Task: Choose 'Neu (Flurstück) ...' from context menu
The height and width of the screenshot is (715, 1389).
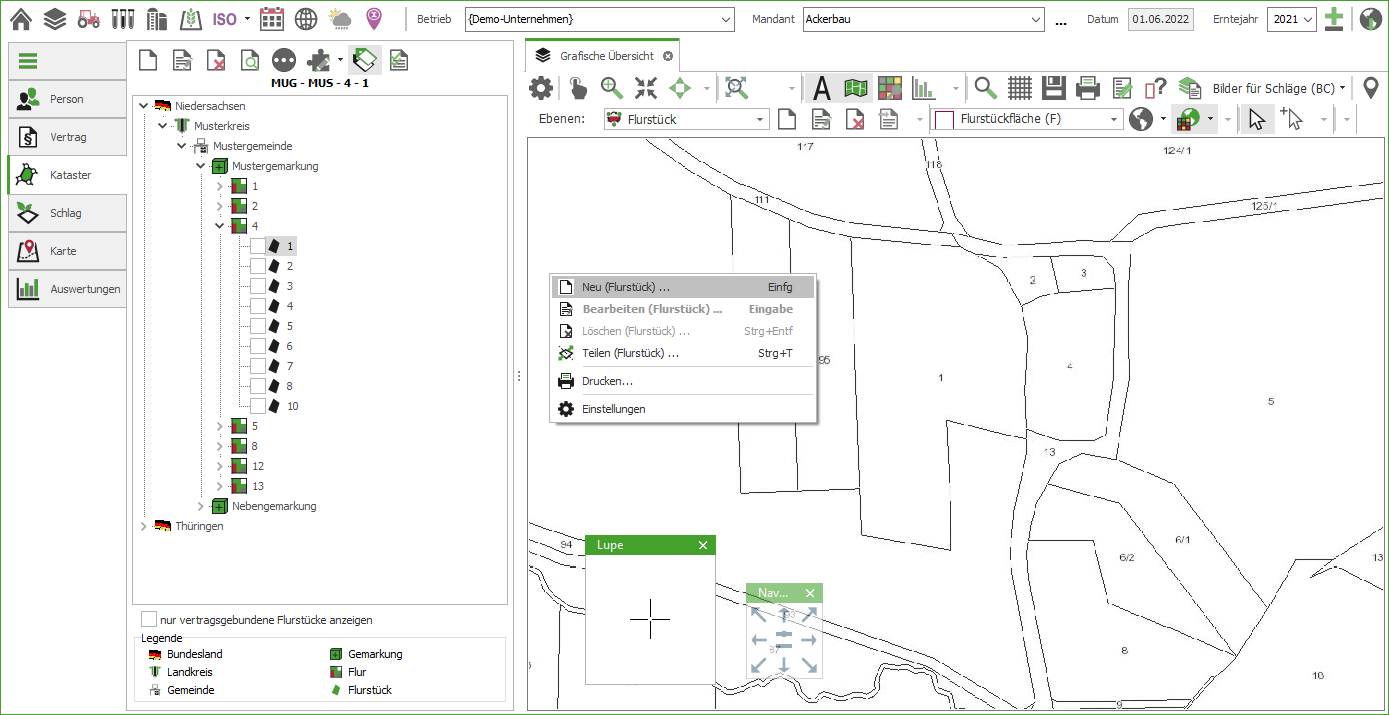Action: (626, 287)
